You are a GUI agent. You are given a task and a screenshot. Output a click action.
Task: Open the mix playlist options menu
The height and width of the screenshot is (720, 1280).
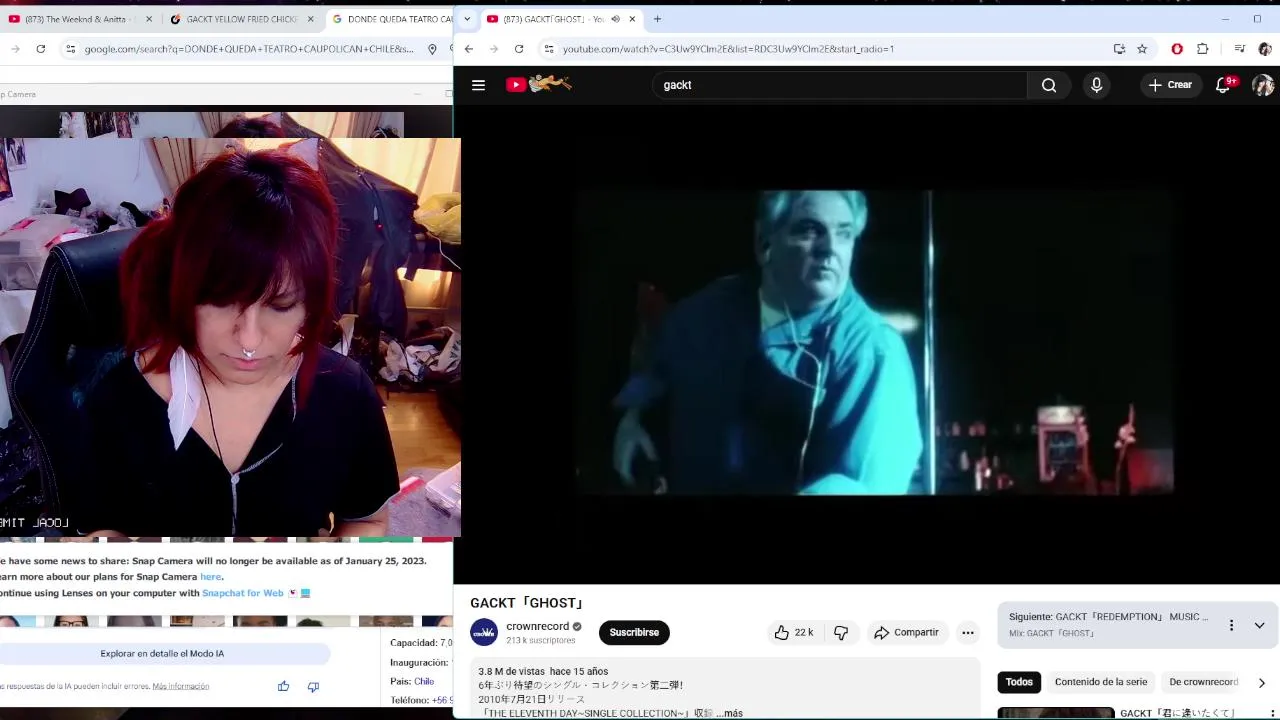[1231, 625]
